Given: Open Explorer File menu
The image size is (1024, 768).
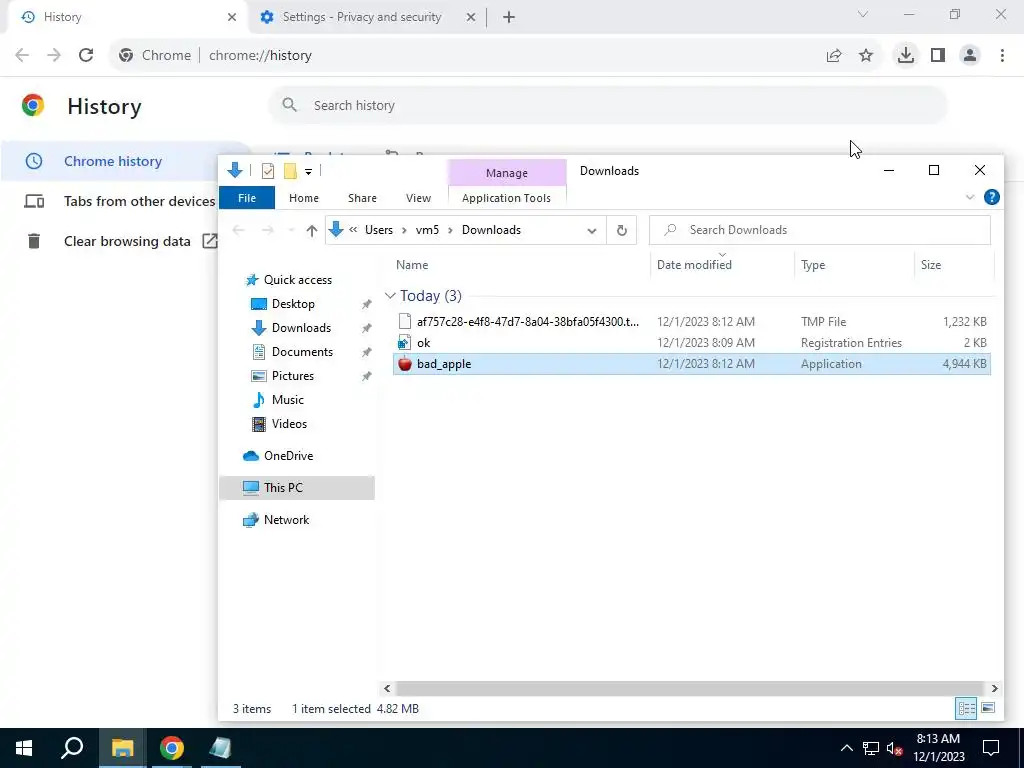Looking at the screenshot, I should click(247, 198).
